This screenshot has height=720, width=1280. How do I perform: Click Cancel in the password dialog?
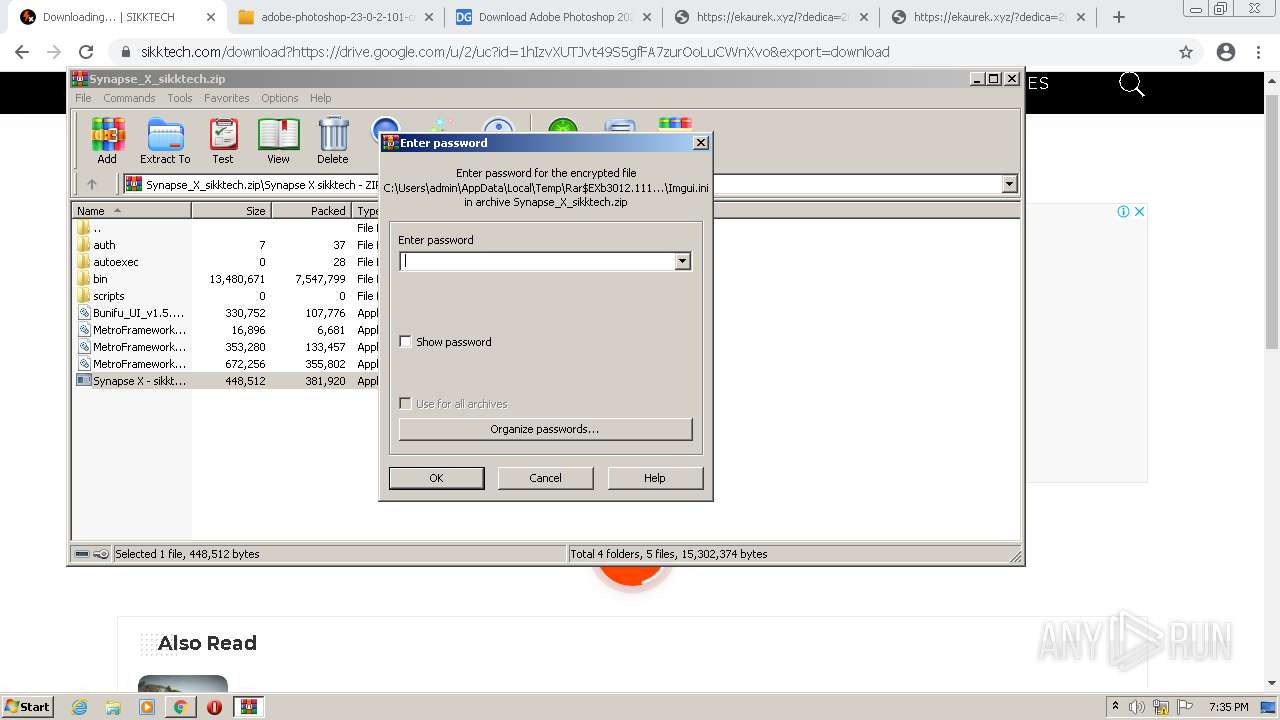click(545, 478)
